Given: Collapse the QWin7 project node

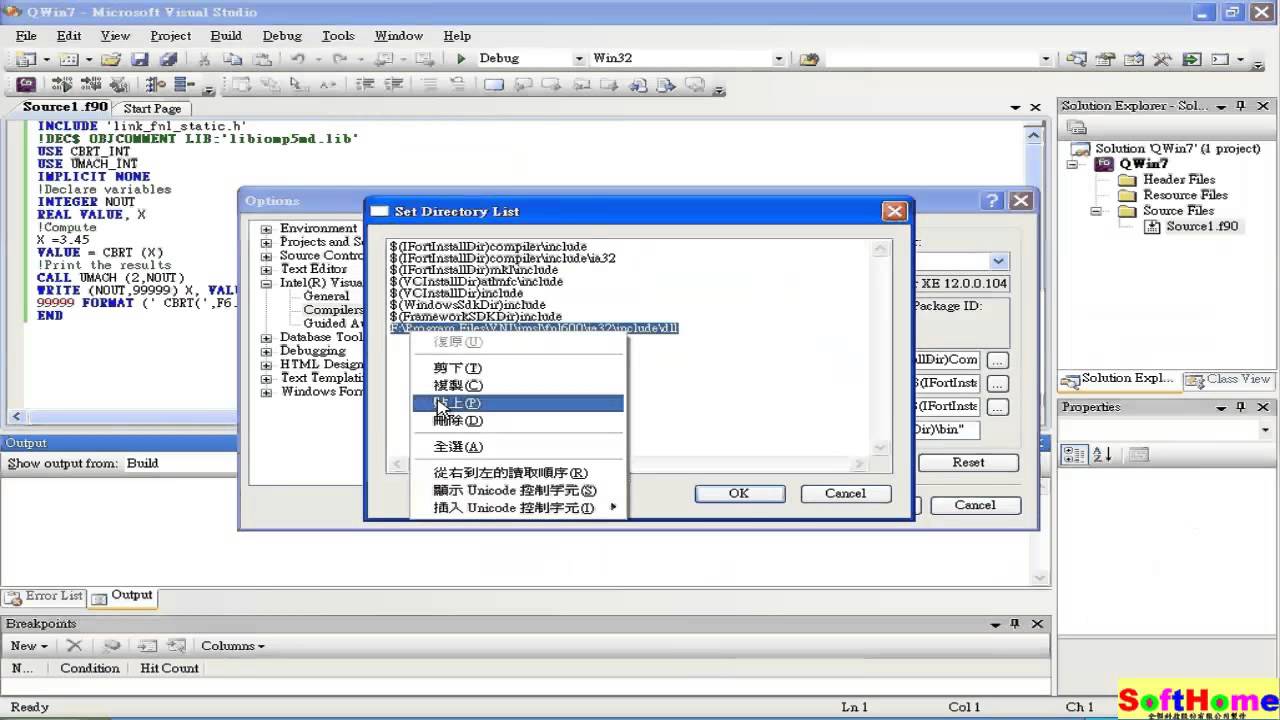Looking at the screenshot, I should (1072, 165).
